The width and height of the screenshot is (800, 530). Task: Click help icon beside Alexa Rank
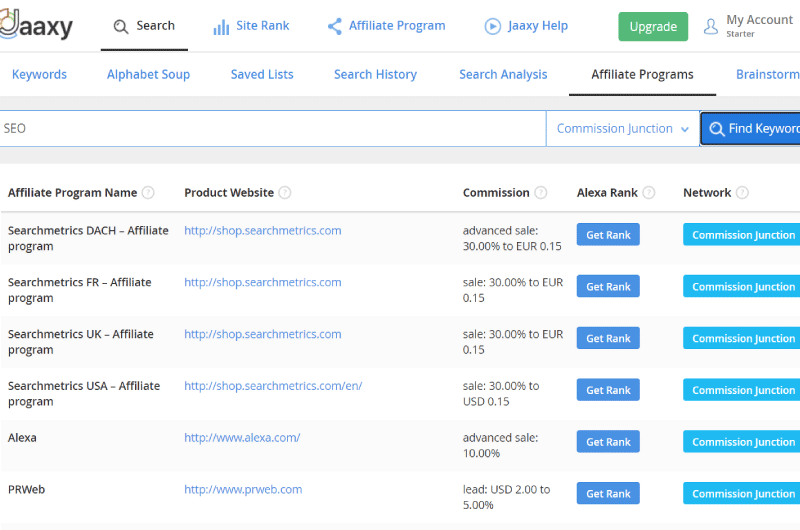pyautogui.click(x=648, y=193)
